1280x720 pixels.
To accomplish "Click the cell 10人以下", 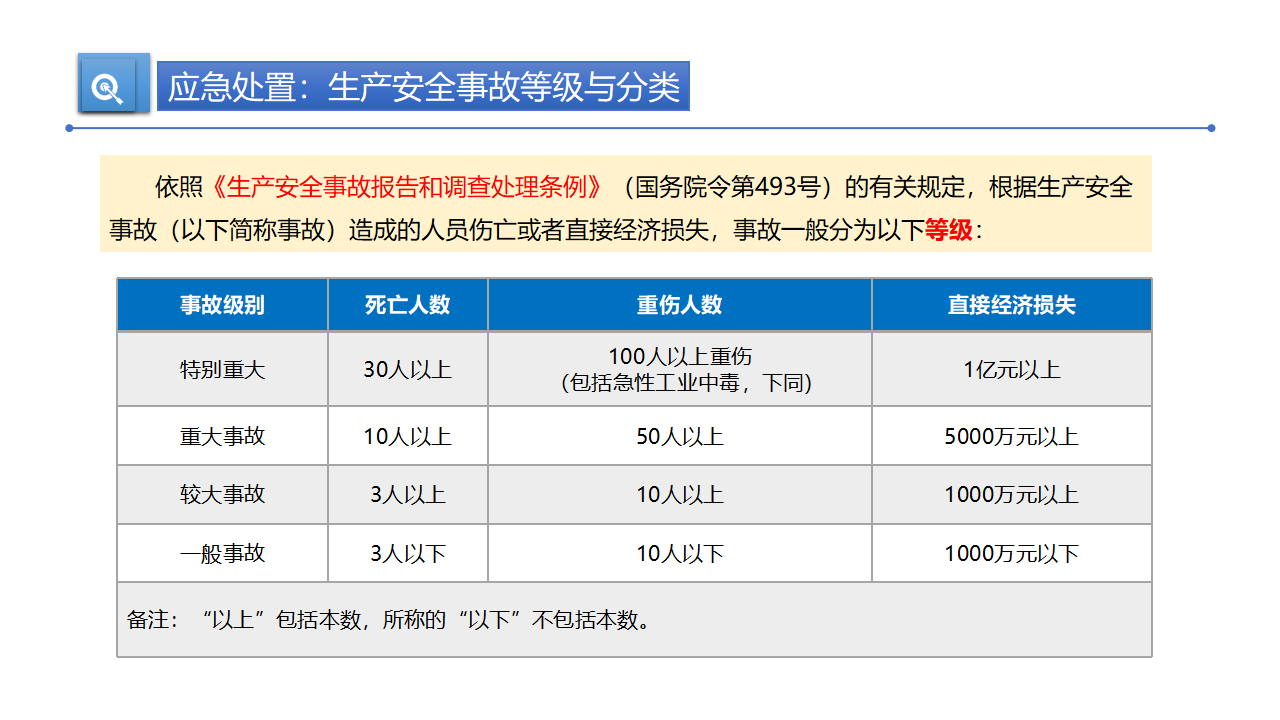I will click(680, 553).
